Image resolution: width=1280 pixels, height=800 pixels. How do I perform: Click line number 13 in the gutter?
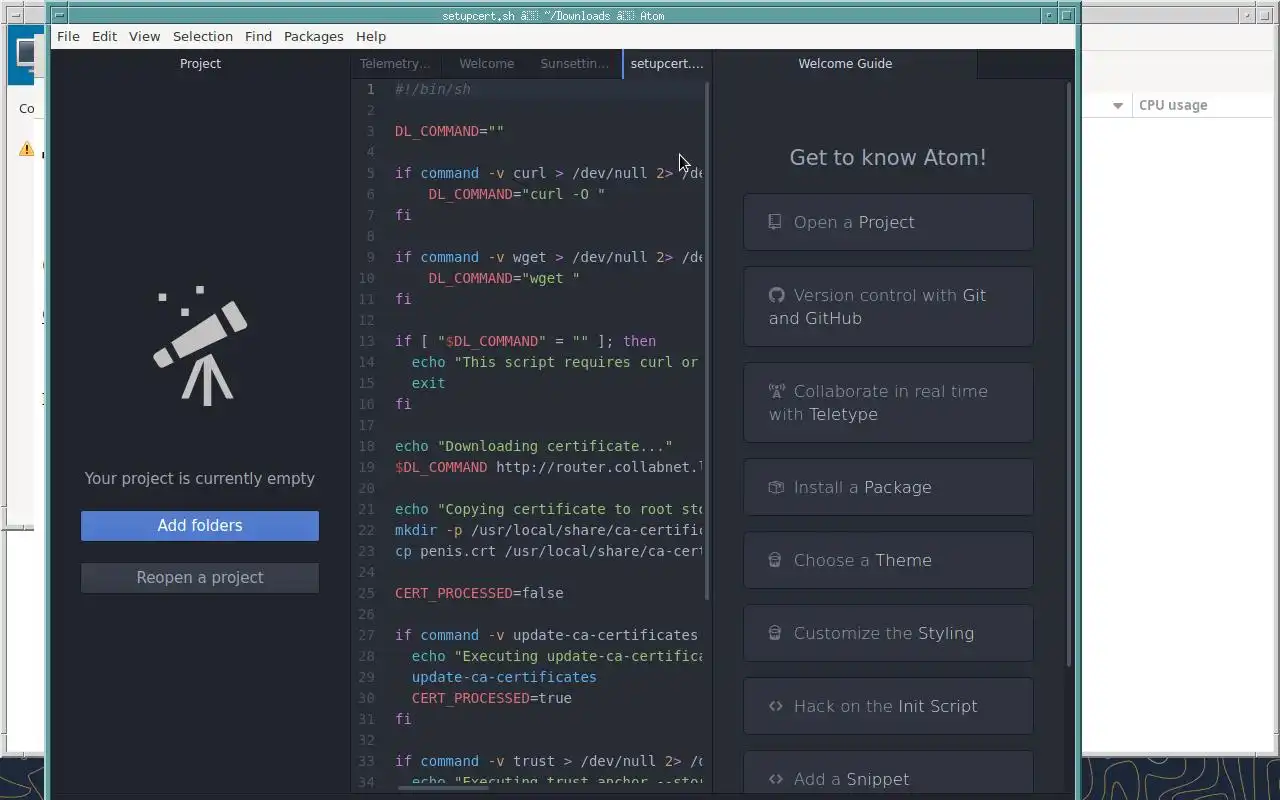(x=366, y=341)
